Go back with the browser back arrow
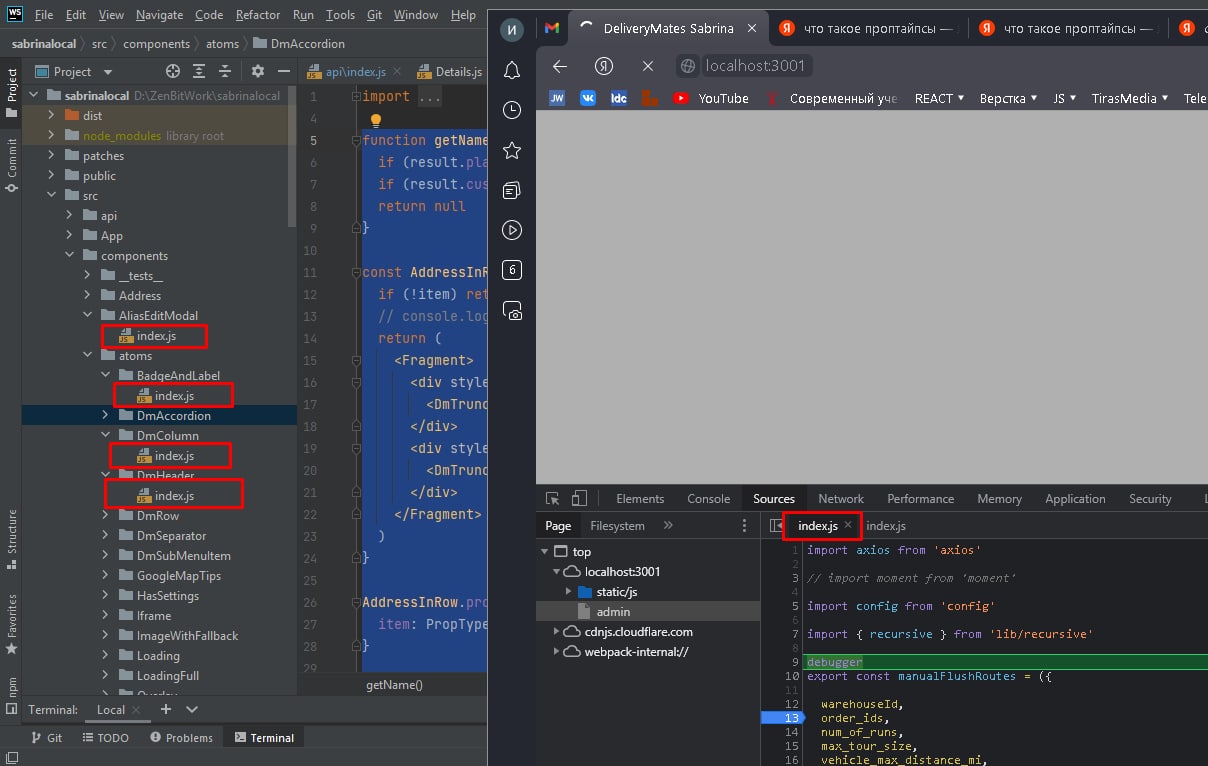Viewport: 1208px width, 766px height. pos(560,66)
